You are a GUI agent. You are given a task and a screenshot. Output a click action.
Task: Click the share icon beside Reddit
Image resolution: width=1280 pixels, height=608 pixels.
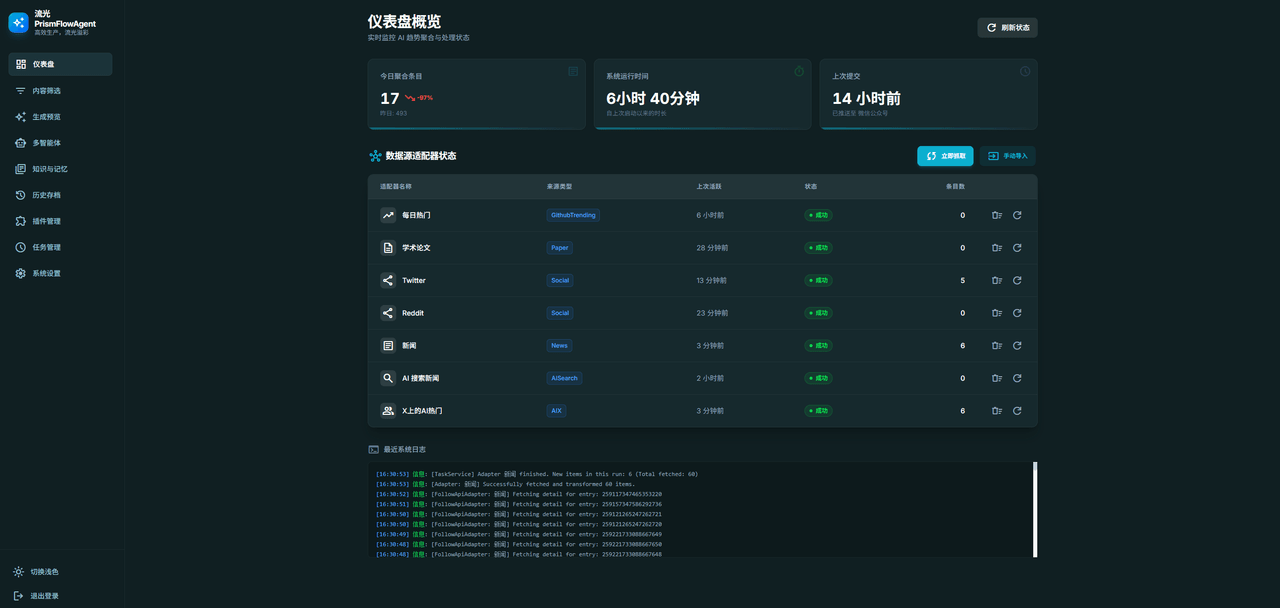tap(388, 313)
